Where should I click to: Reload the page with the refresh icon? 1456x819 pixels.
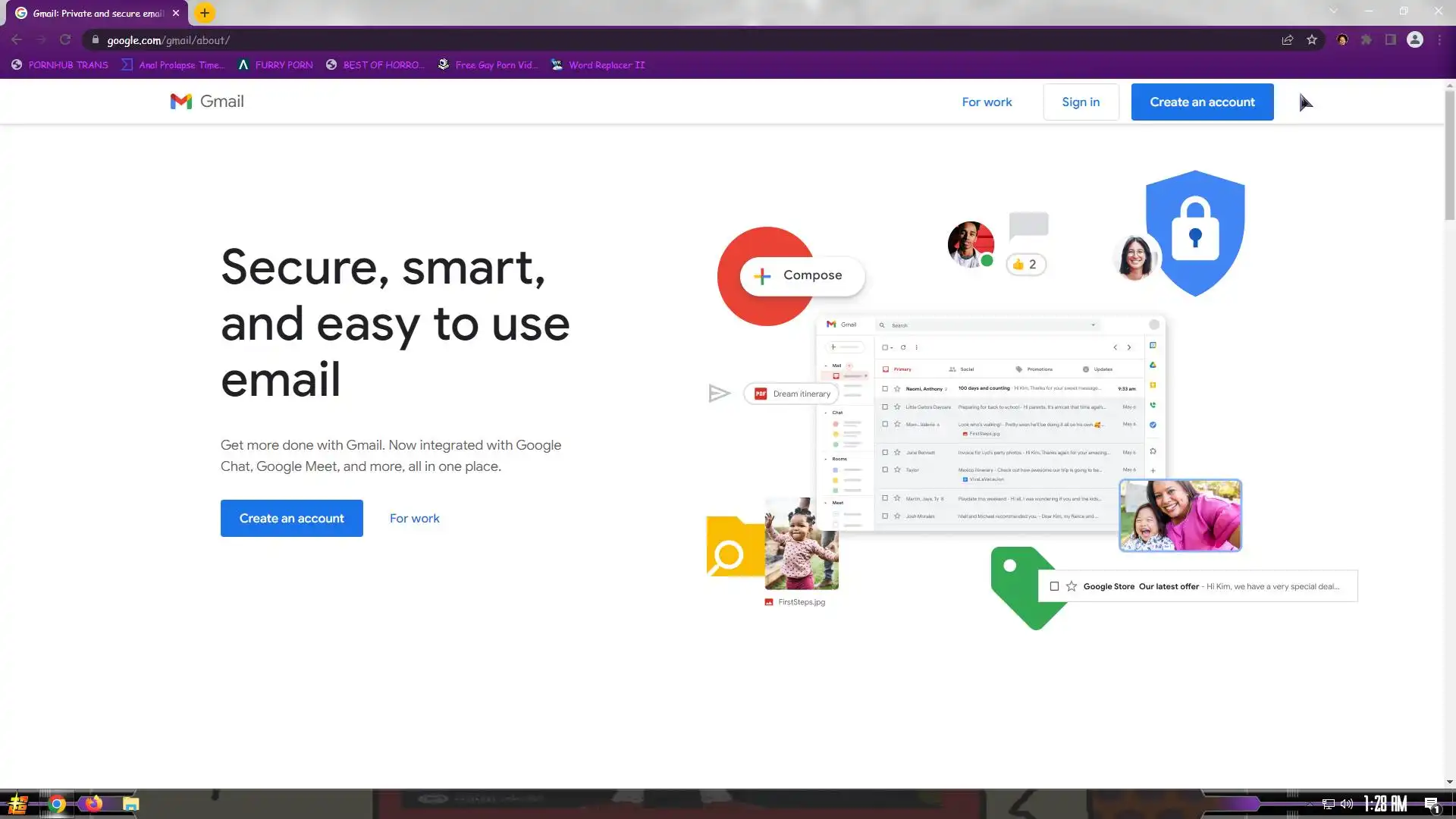[65, 40]
